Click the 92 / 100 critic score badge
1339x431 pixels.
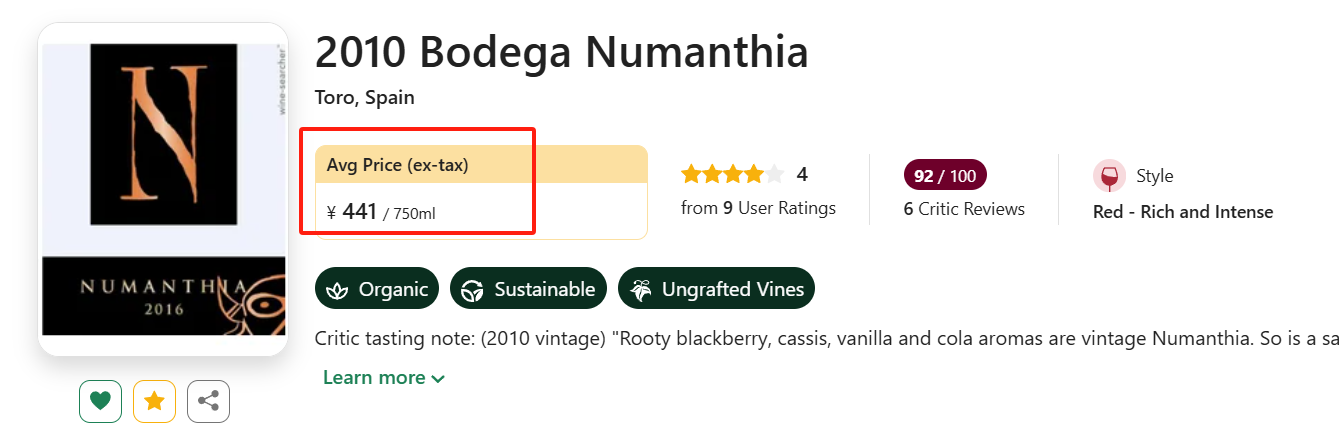[x=945, y=176]
